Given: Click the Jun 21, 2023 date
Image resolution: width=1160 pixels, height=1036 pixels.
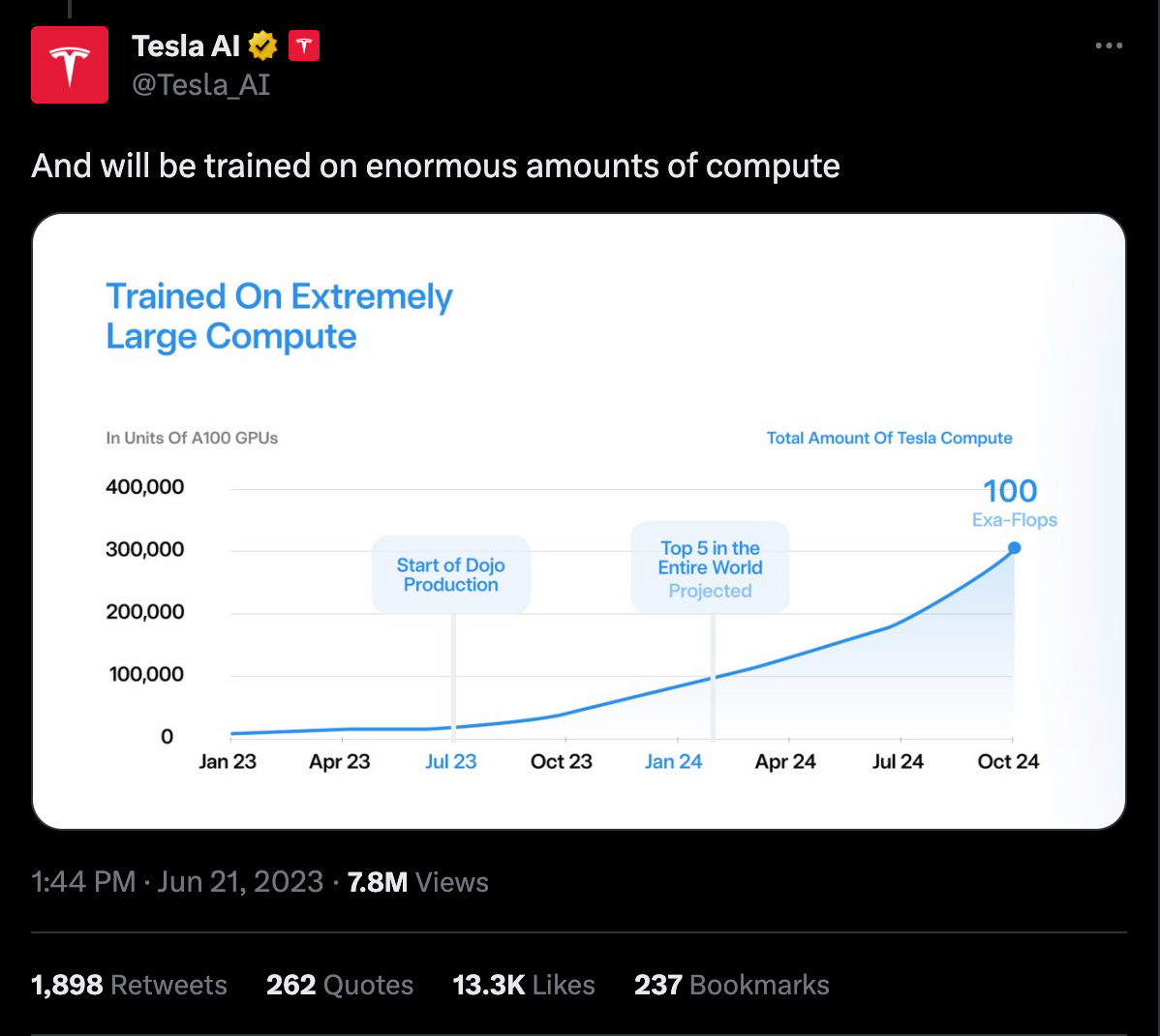Looking at the screenshot, I should 240,882.
